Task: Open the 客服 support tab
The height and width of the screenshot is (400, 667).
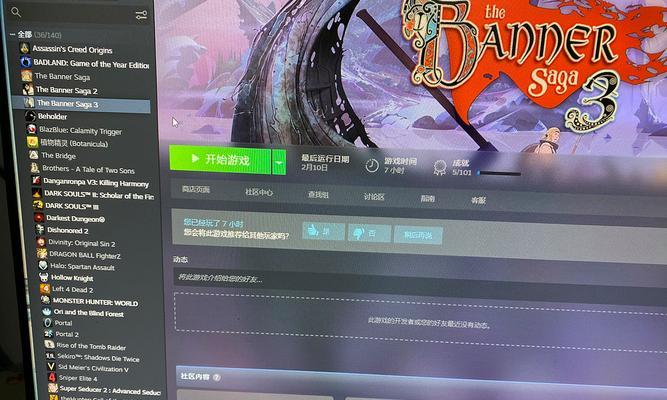Action: [478, 200]
